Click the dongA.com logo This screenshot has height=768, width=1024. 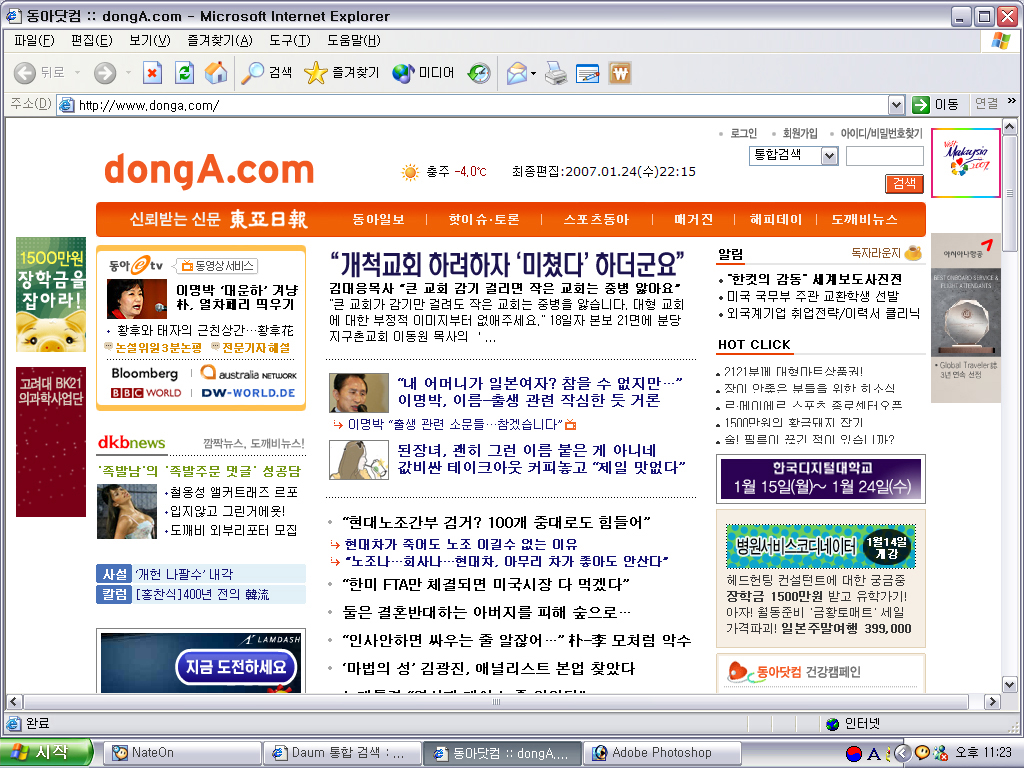209,170
